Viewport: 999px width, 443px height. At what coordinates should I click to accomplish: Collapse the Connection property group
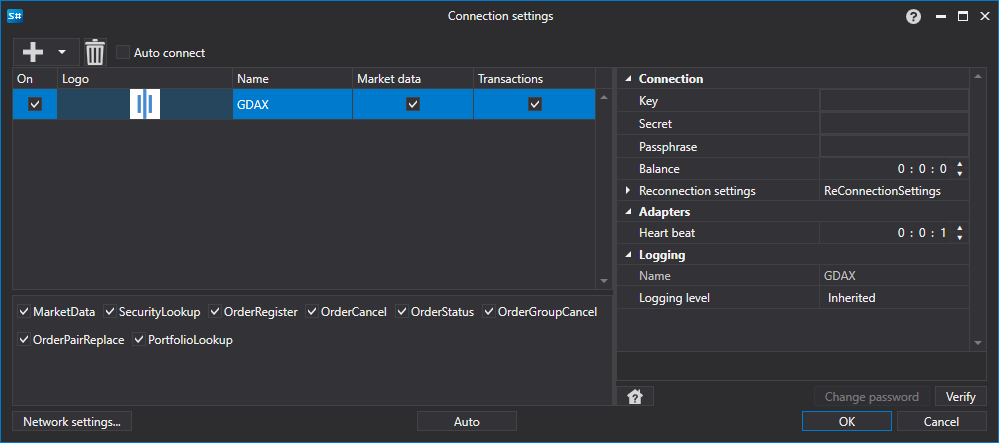click(x=629, y=79)
